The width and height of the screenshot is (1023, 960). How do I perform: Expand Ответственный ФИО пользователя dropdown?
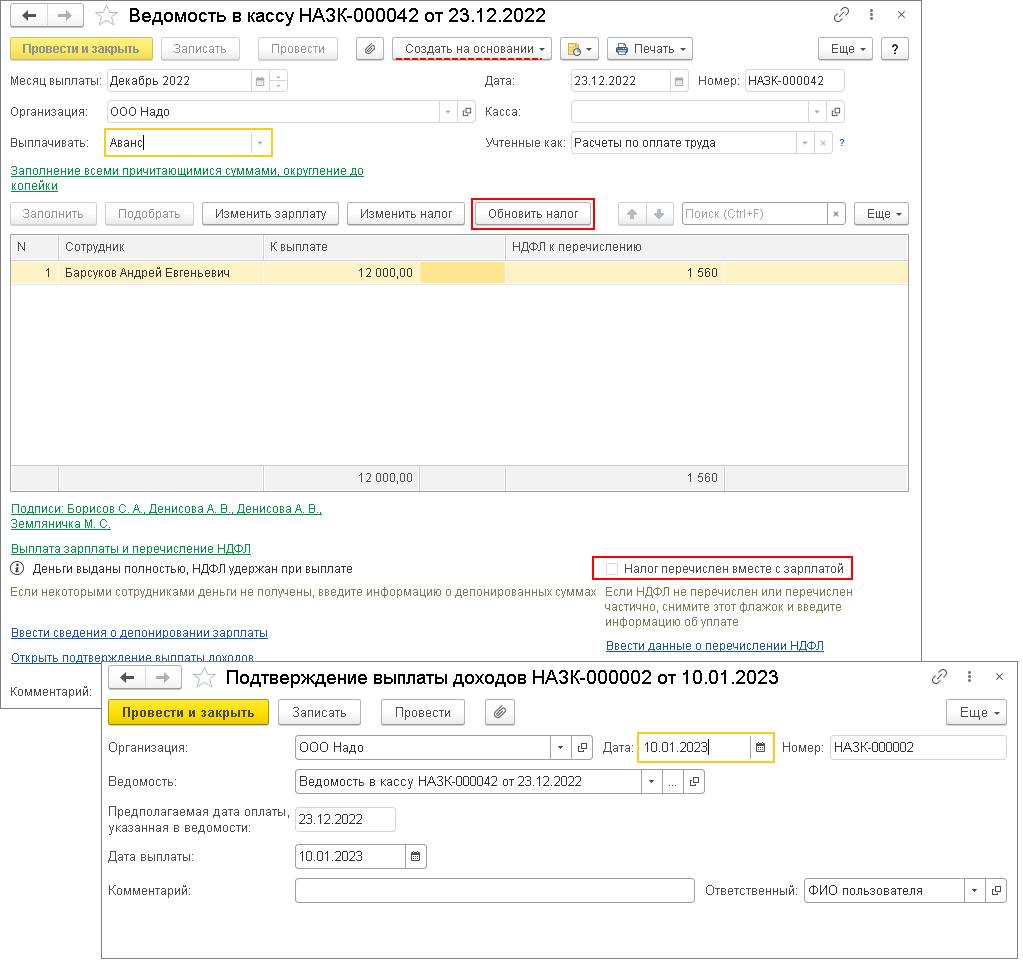[974, 891]
